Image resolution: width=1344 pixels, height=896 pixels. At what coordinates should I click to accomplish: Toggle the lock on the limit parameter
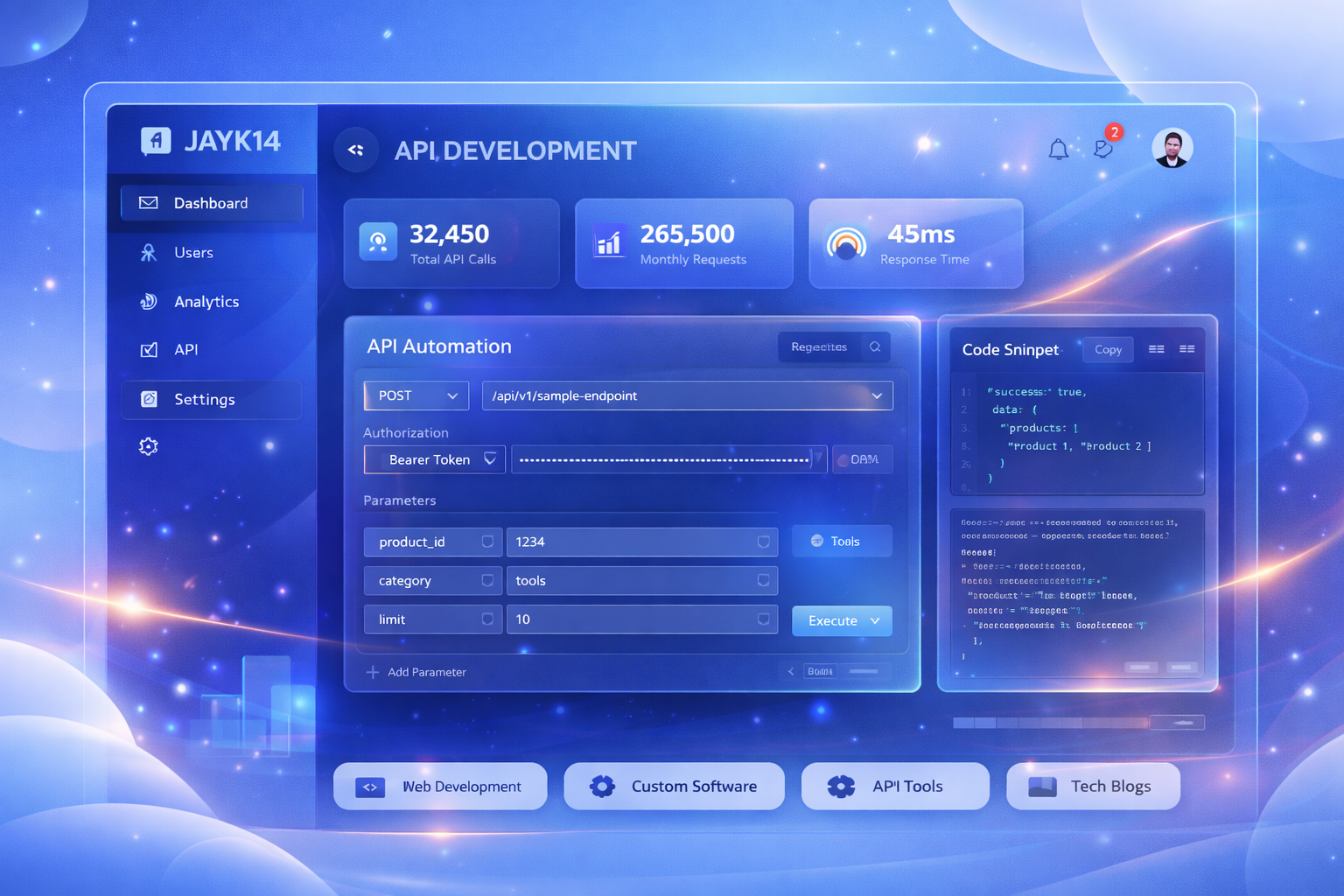click(486, 619)
